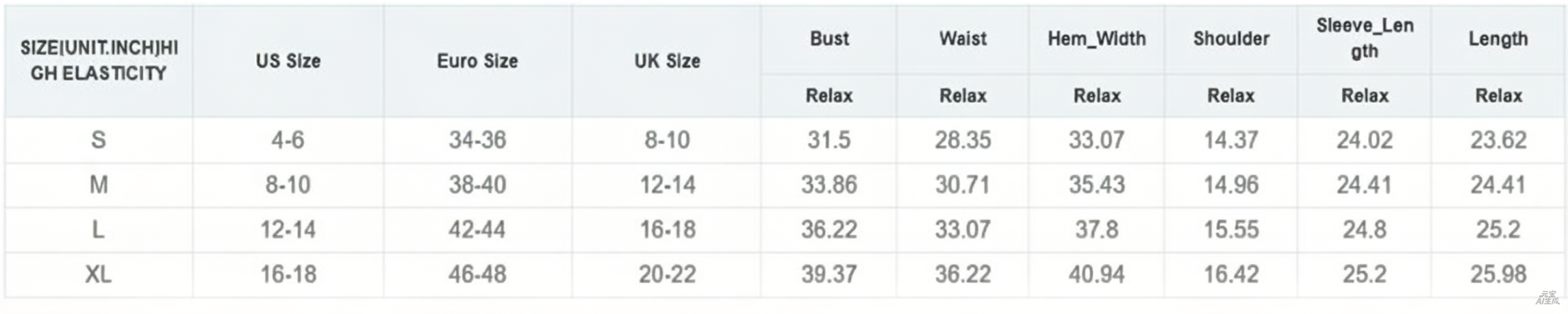The height and width of the screenshot is (314, 1568).
Task: Select the US Size column header
Action: [x=288, y=60]
